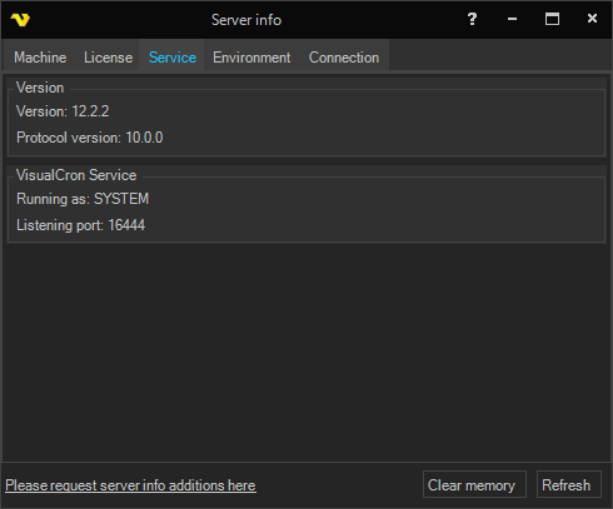Show the Connection tab
Screen dimensions: 613x509
pos(344,57)
